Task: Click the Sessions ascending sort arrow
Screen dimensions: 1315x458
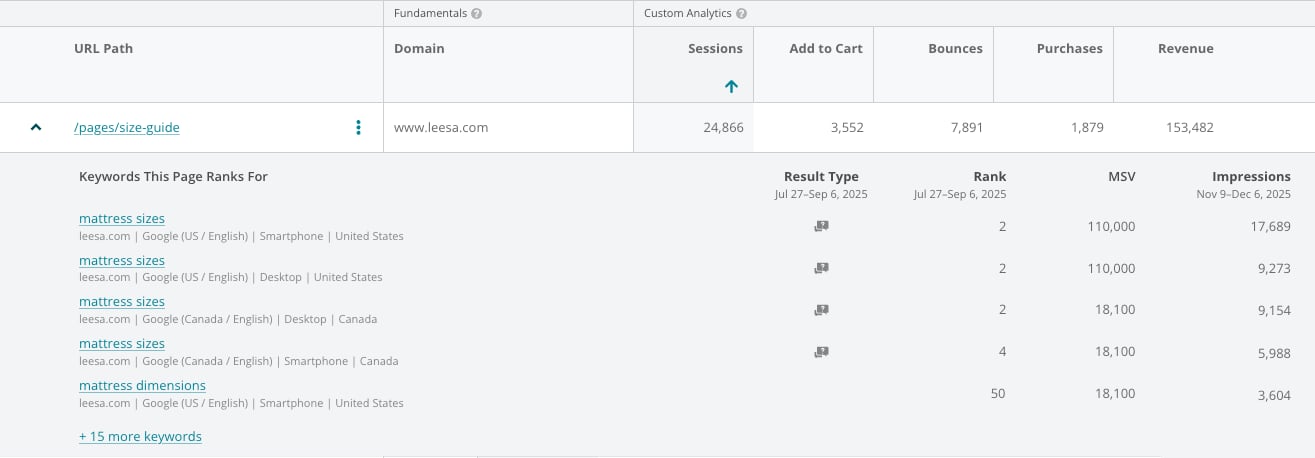Action: (731, 87)
